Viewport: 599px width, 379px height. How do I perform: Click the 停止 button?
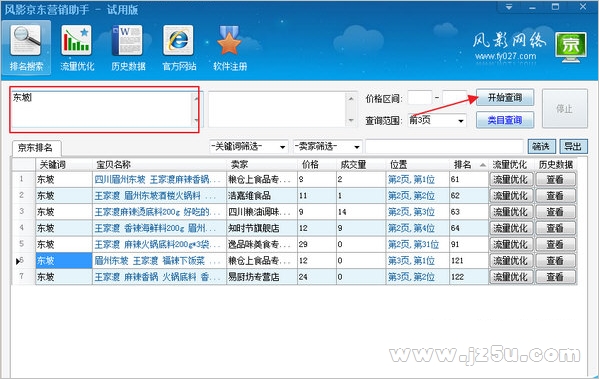565,109
